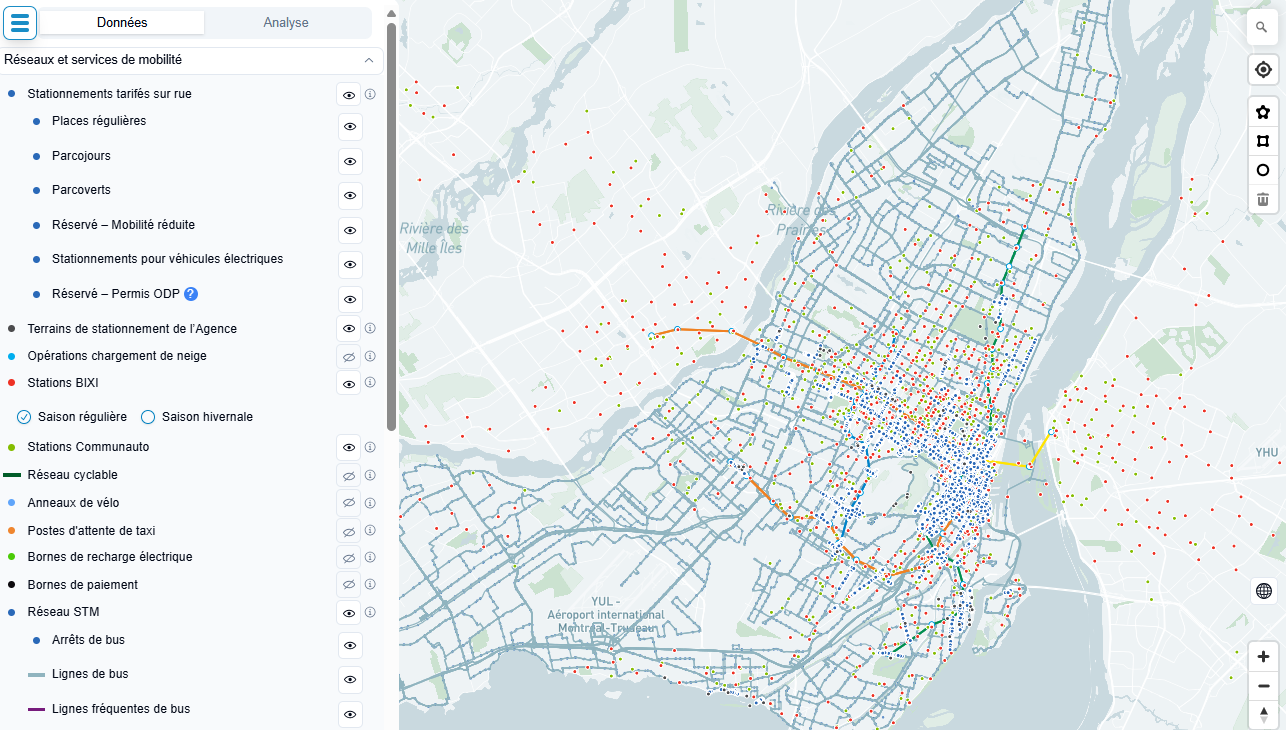This screenshot has height=730, width=1286.
Task: Click the Bornes de recharge électrique label
Action: [110, 557]
